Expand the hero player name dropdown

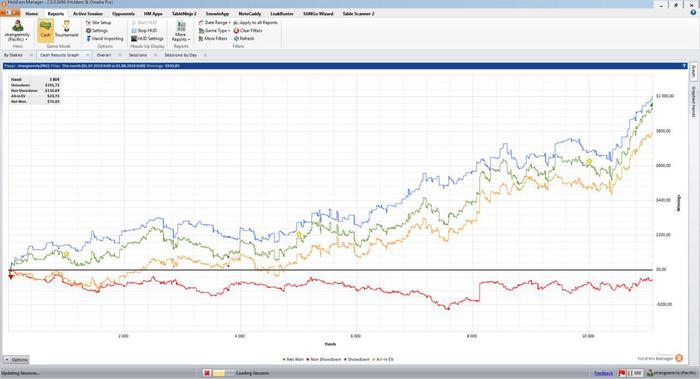18,37
